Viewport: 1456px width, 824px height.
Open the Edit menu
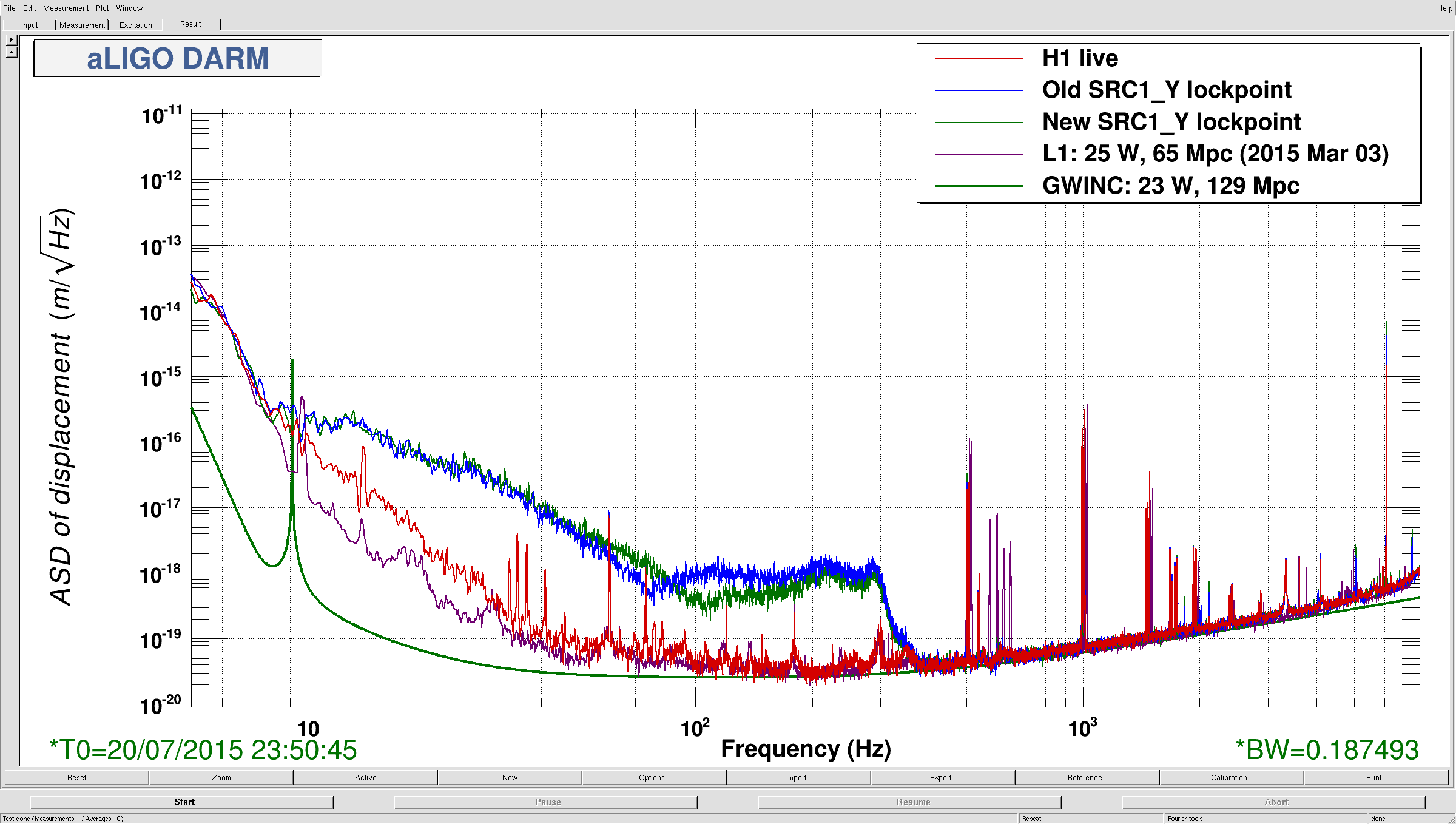pos(29,8)
